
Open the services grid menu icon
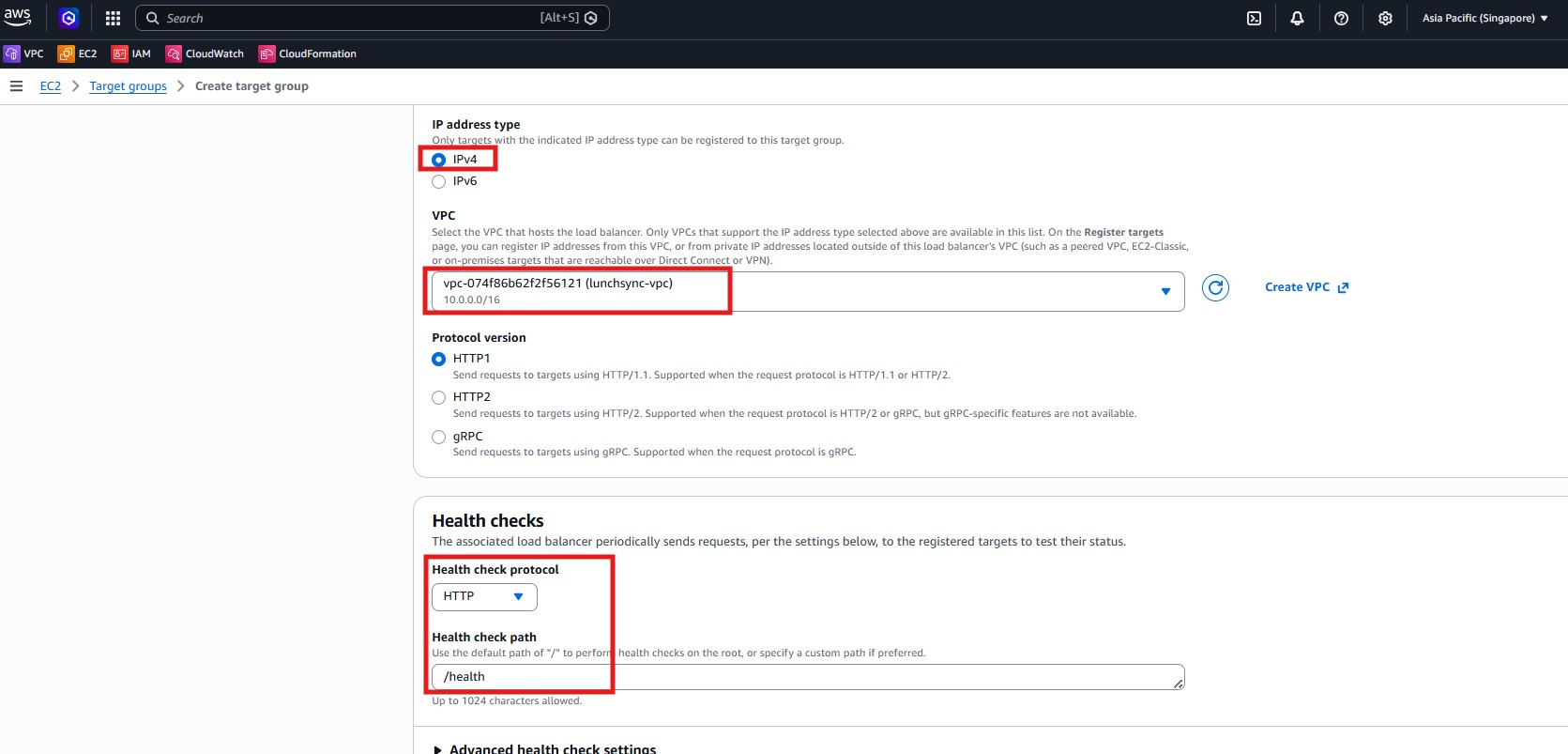[113, 18]
